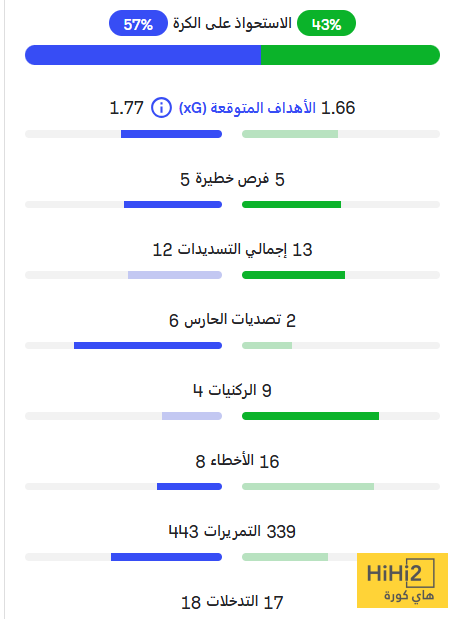459x619 pixels.
Task: Select the إجمالي التسديدات stat label
Action: click(x=232, y=249)
